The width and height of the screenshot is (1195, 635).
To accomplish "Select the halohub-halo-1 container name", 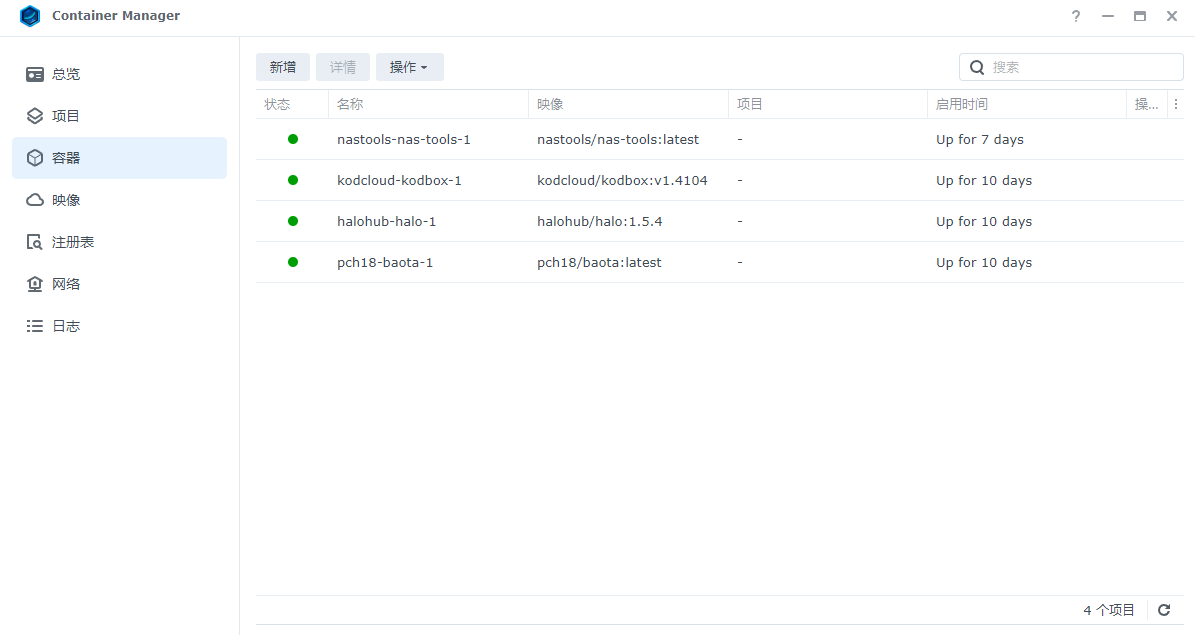I will [386, 222].
